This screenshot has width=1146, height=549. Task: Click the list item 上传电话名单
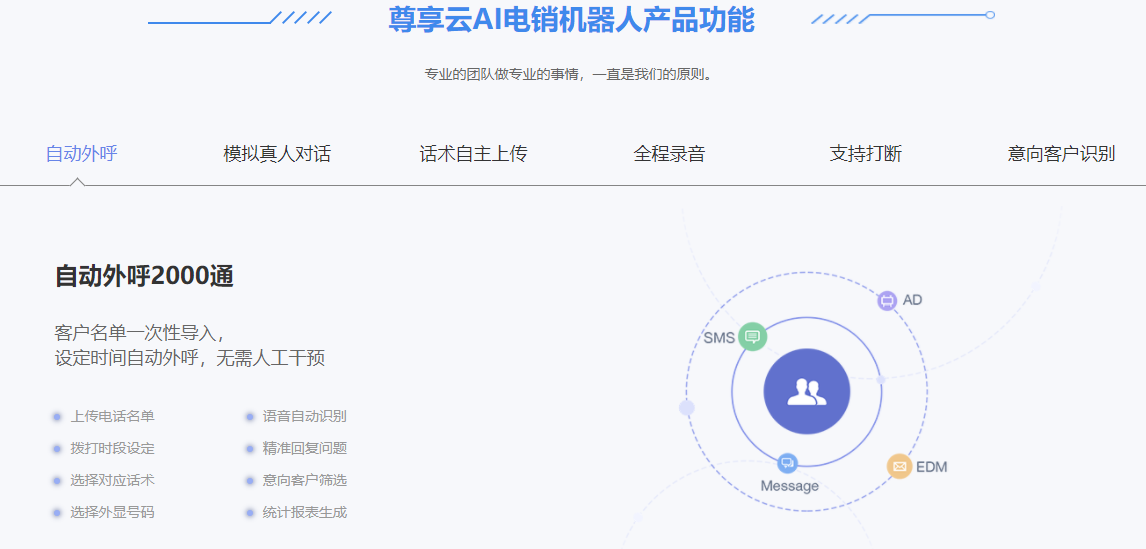pyautogui.click(x=113, y=417)
